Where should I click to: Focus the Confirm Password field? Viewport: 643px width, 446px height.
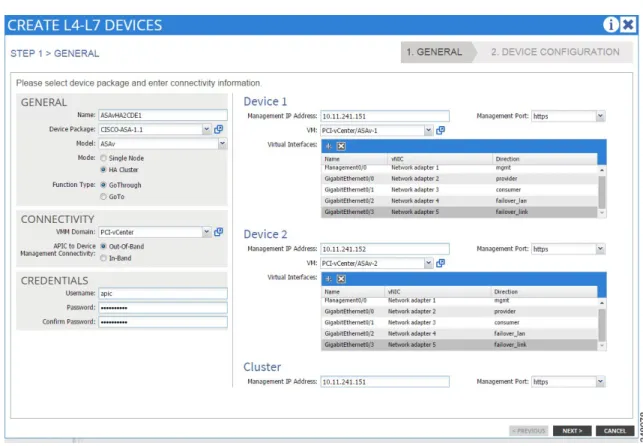click(163, 322)
